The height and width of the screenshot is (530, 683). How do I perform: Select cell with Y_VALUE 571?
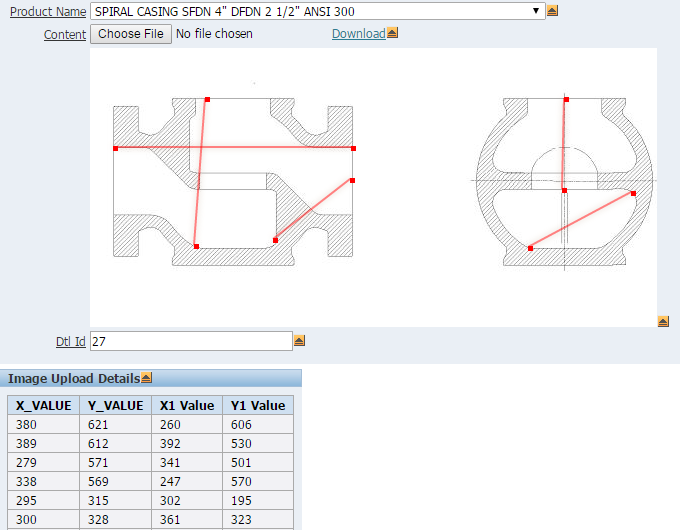tap(115, 462)
